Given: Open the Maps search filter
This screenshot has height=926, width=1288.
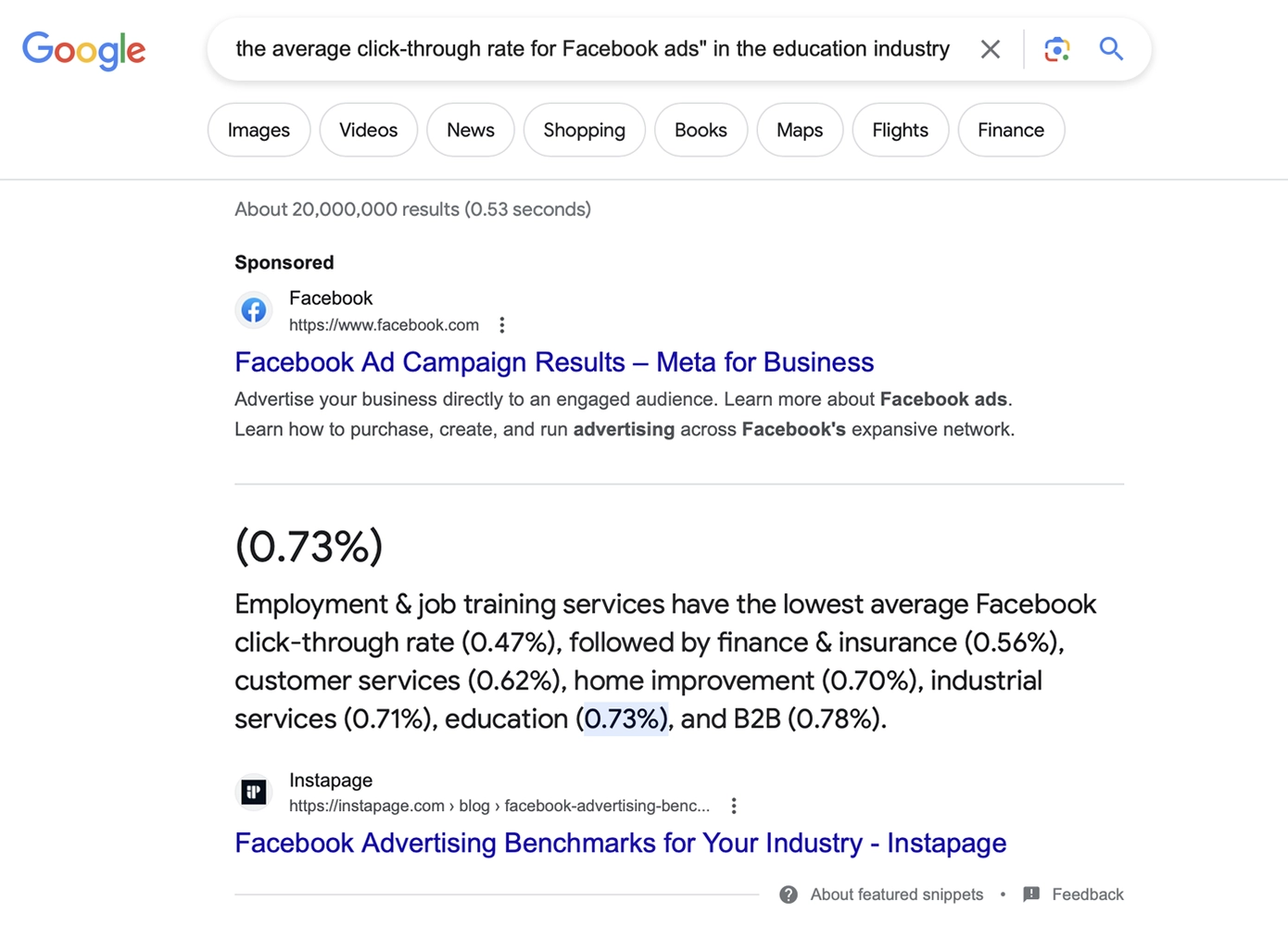Looking at the screenshot, I should pos(800,130).
